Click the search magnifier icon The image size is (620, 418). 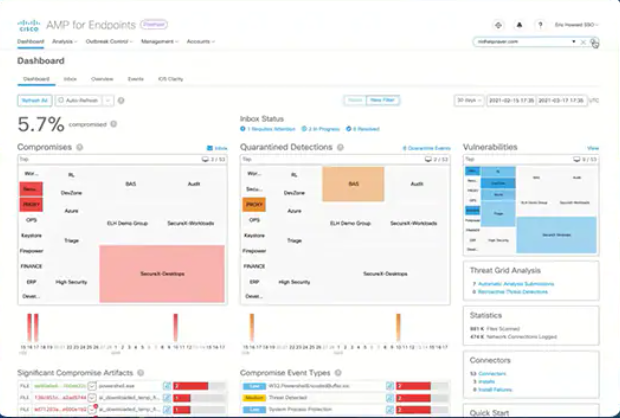click(x=594, y=42)
